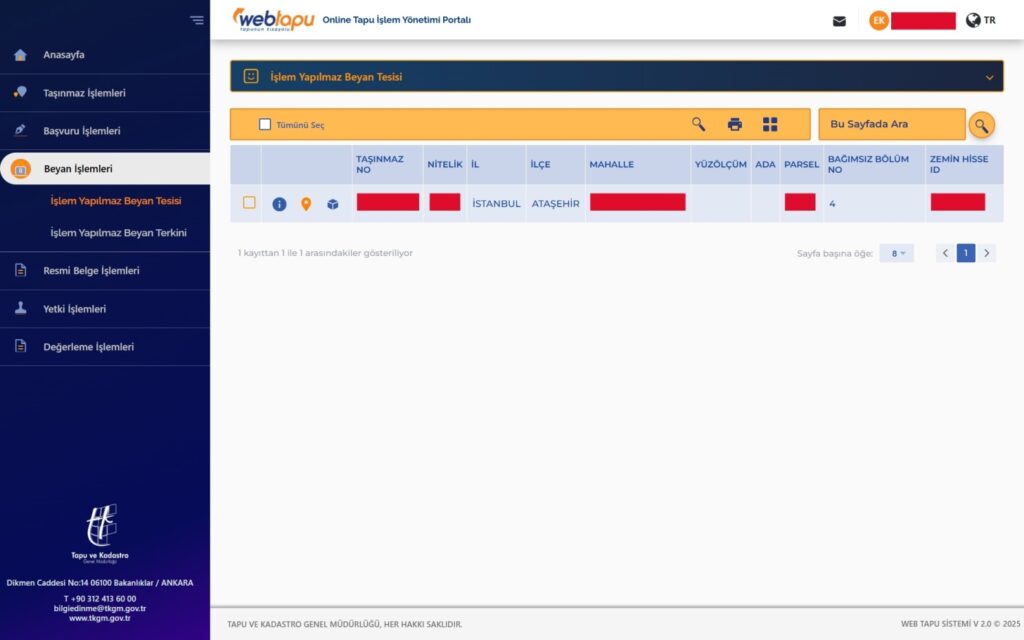Image resolution: width=1024 pixels, height=640 pixels.
Task: Click the blue info icon in the row
Action: tap(279, 204)
